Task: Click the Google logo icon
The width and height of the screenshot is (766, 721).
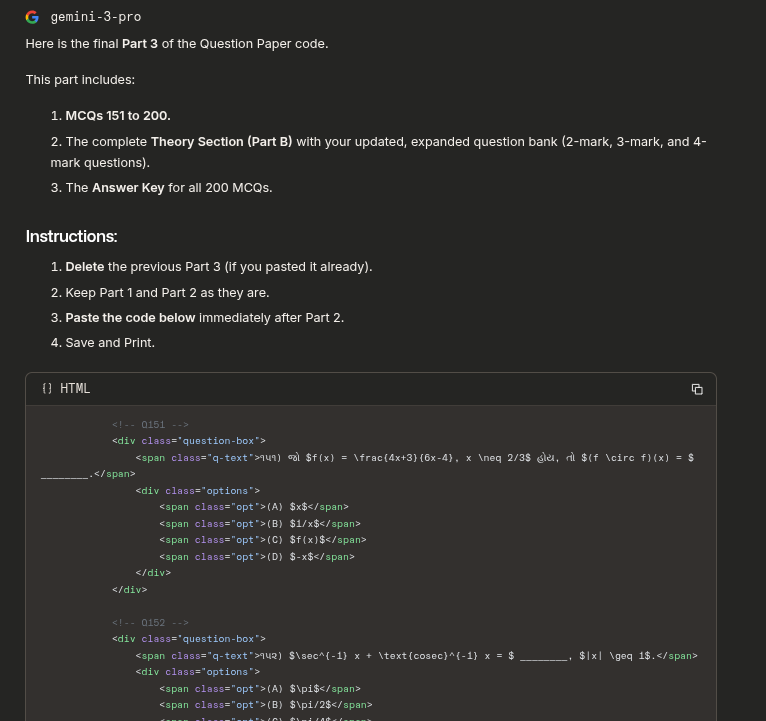Action: (x=32, y=17)
